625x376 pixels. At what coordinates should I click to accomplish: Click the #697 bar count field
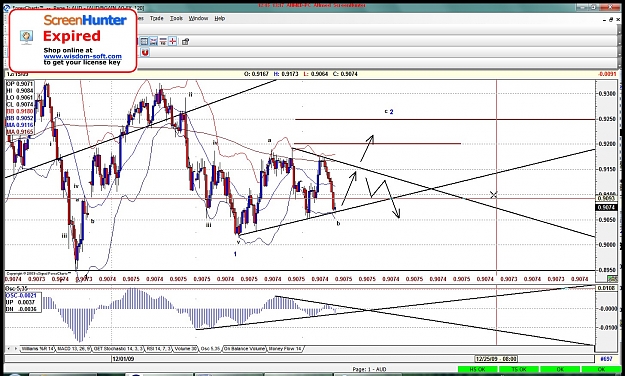(x=607, y=359)
